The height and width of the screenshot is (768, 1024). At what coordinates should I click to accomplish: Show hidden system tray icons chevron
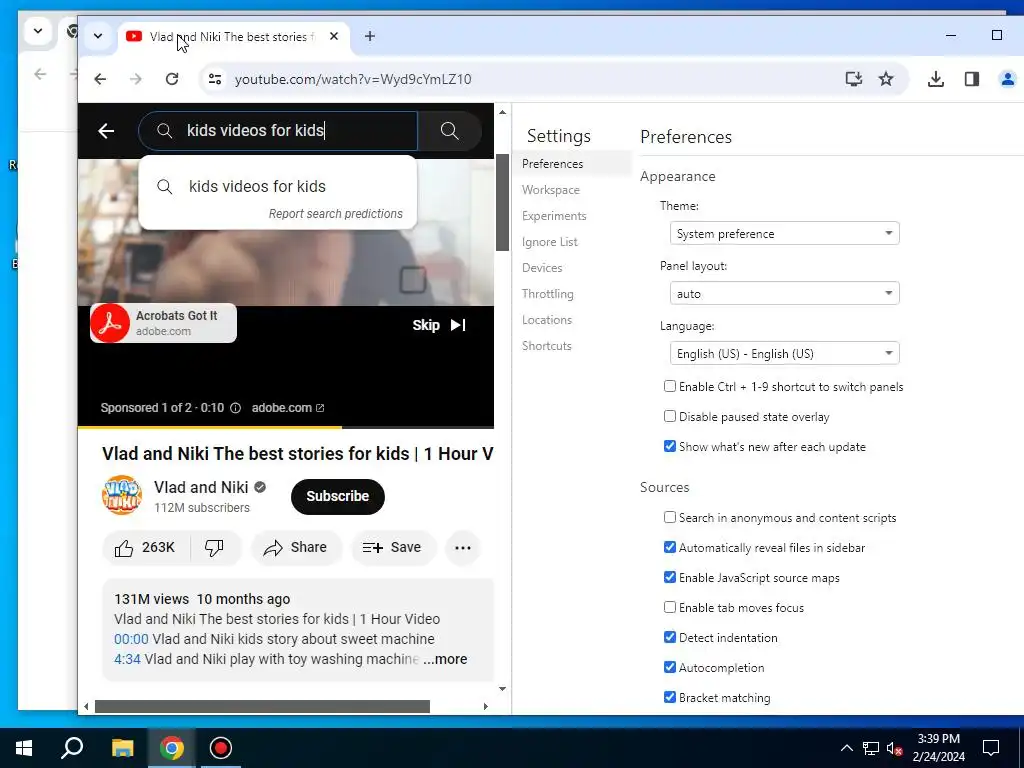(846, 748)
